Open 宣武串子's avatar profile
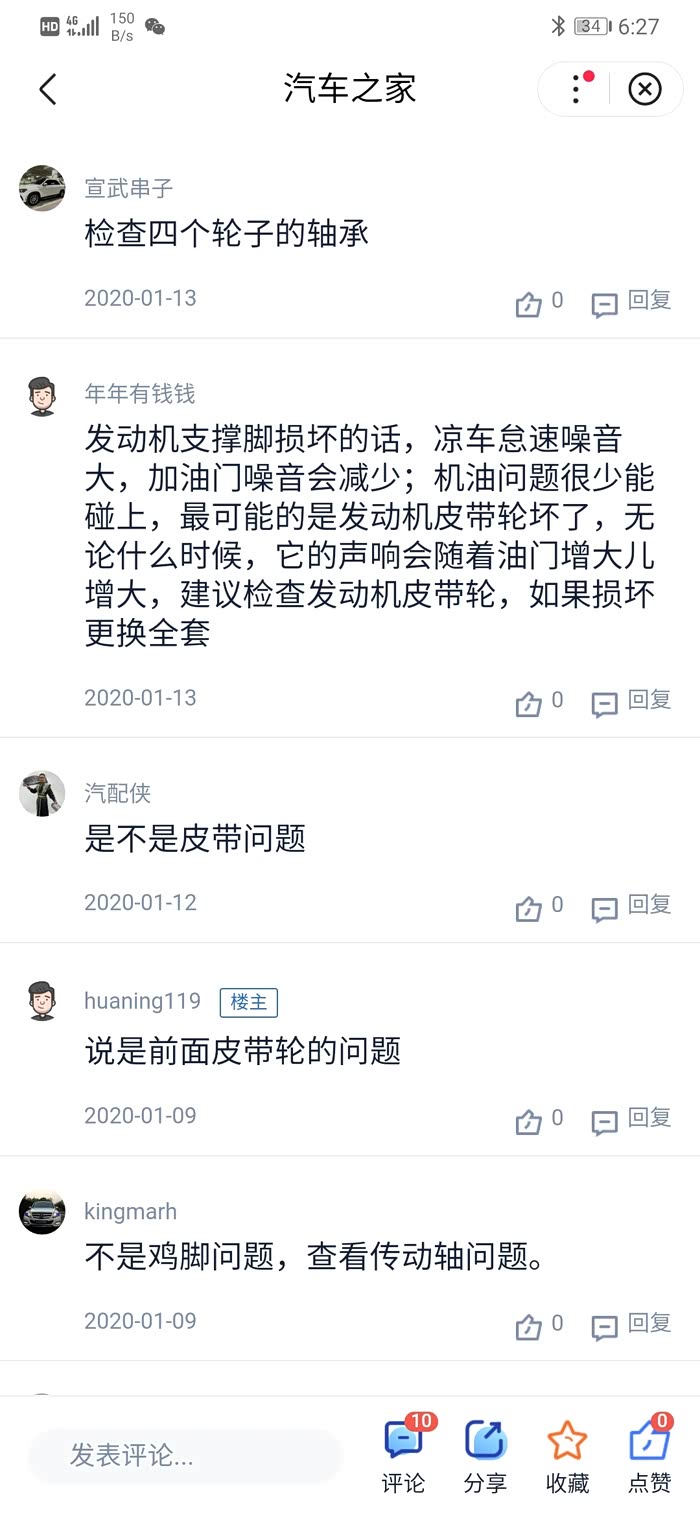 pos(42,188)
